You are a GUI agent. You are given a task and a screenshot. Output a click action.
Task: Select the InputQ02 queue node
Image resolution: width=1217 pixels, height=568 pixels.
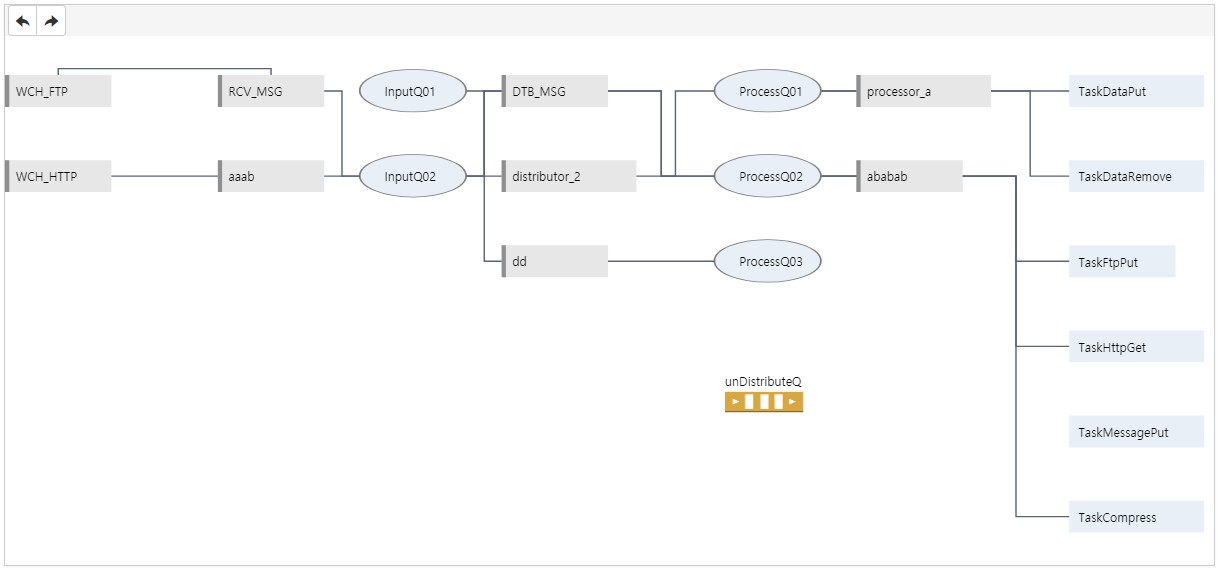411,176
